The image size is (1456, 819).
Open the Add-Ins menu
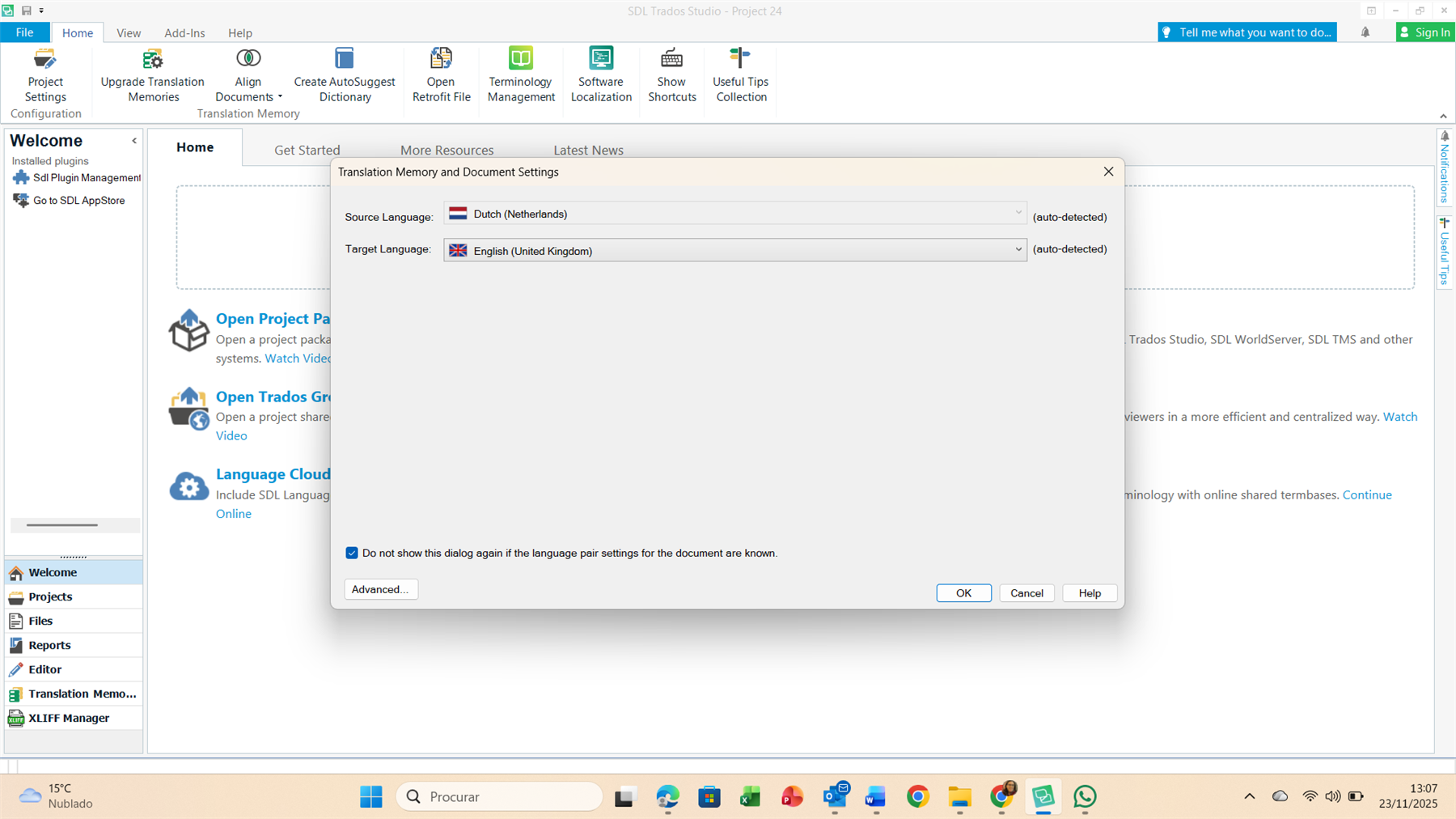(x=184, y=32)
